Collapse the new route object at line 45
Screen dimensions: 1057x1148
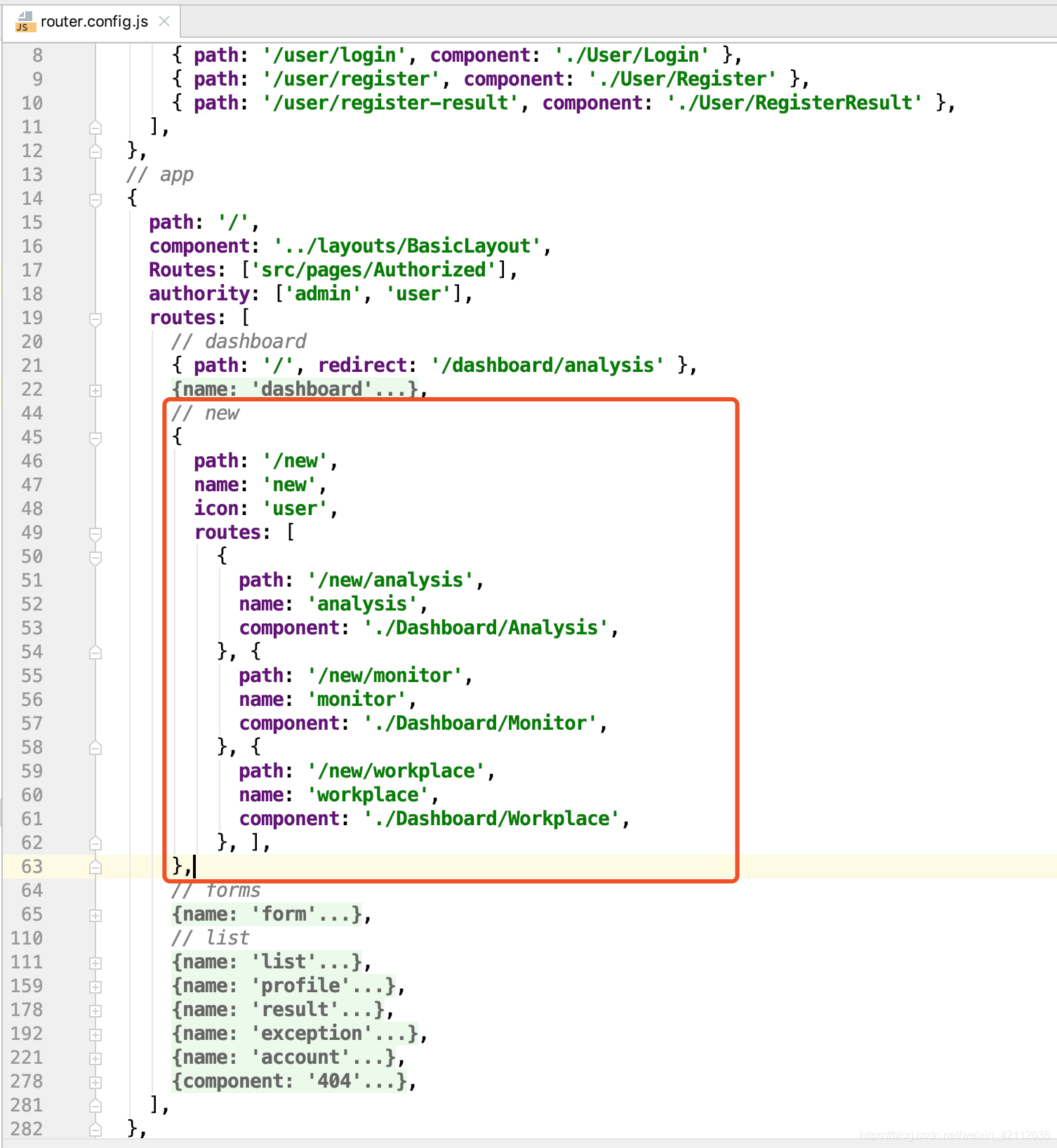95,439
